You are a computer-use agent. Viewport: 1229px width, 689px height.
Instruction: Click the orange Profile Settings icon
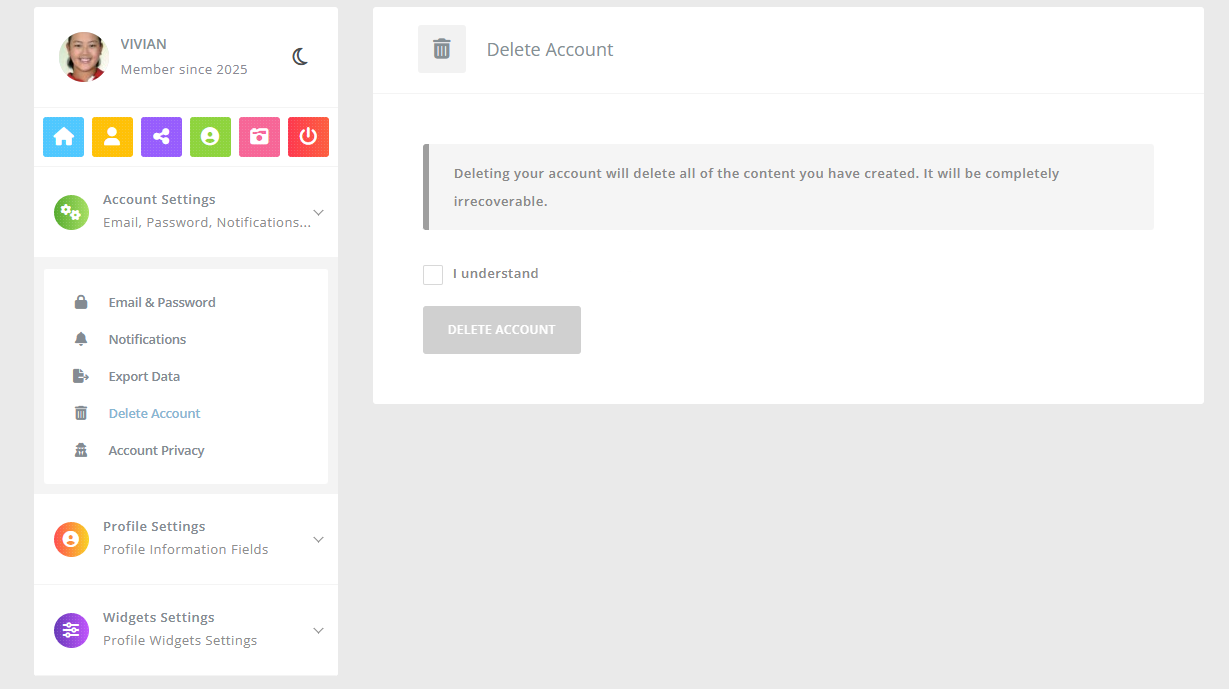click(x=71, y=539)
